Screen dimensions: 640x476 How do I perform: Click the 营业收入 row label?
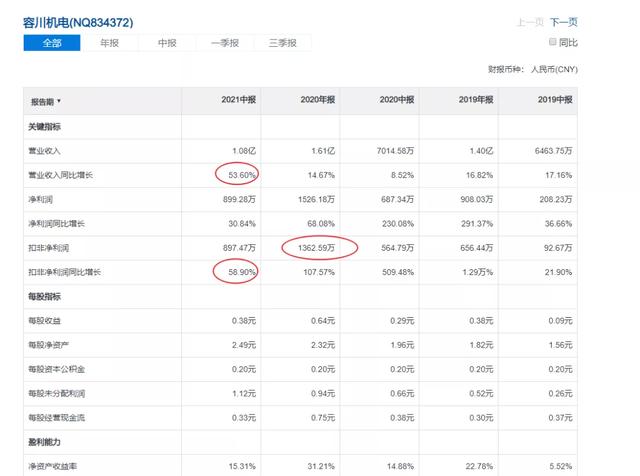(x=44, y=151)
